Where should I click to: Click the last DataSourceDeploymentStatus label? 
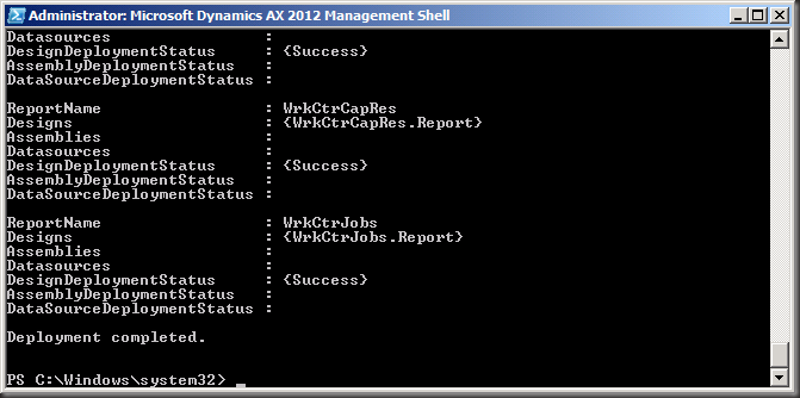[130, 309]
